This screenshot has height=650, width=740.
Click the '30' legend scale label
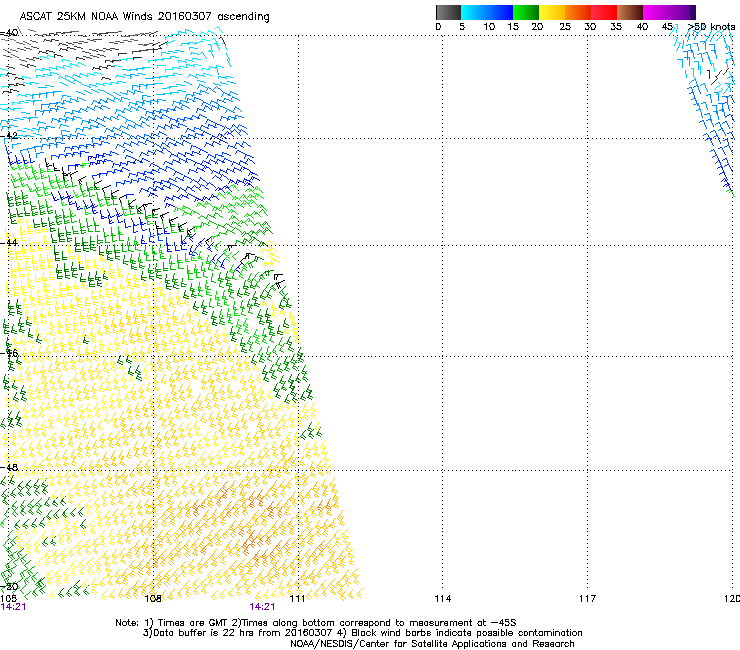(590, 27)
